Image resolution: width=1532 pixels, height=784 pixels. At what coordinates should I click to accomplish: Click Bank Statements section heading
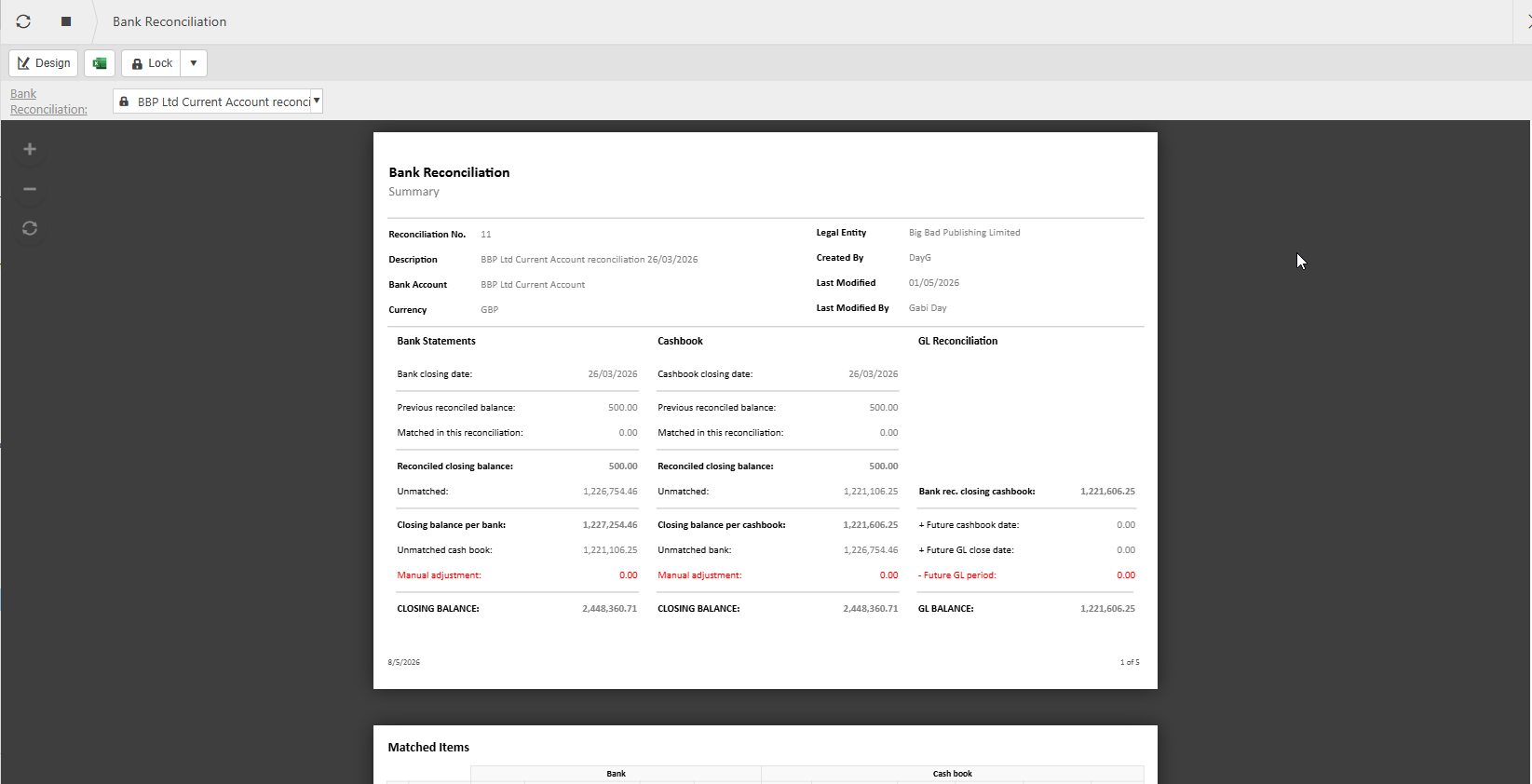point(437,342)
